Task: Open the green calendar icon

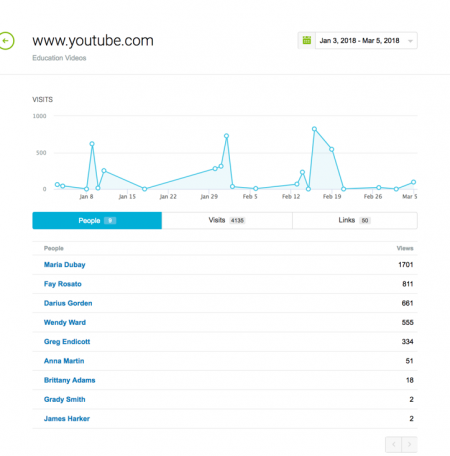Action: pyautogui.click(x=307, y=41)
